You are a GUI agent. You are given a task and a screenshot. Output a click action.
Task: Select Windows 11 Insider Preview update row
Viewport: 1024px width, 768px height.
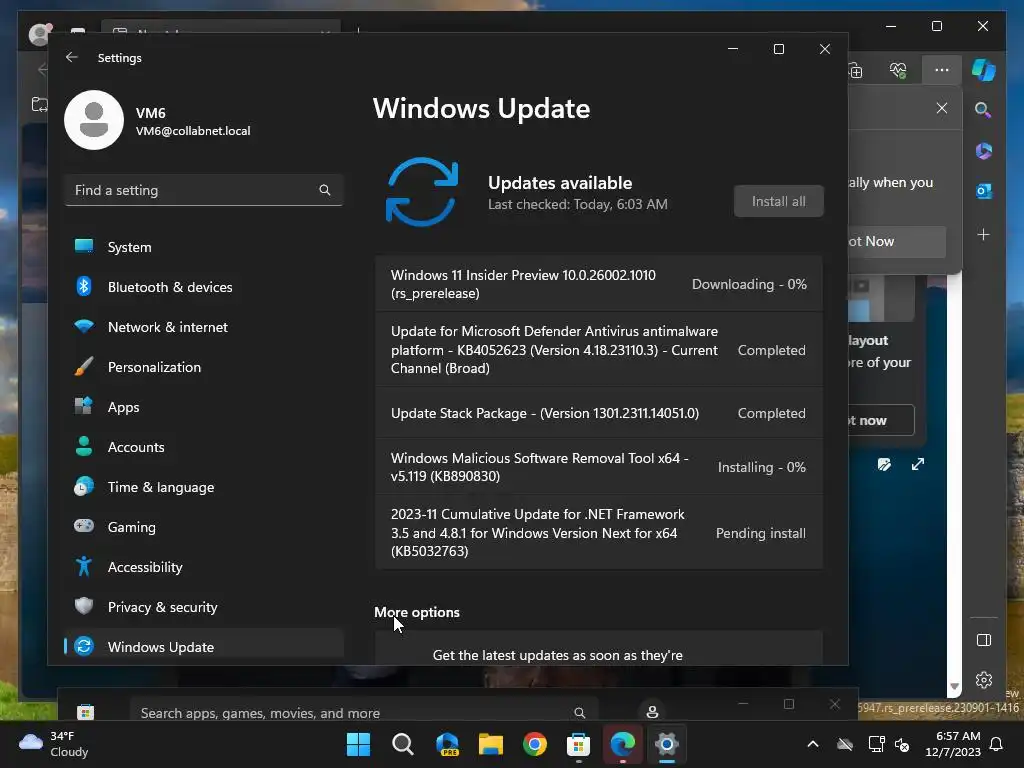599,284
